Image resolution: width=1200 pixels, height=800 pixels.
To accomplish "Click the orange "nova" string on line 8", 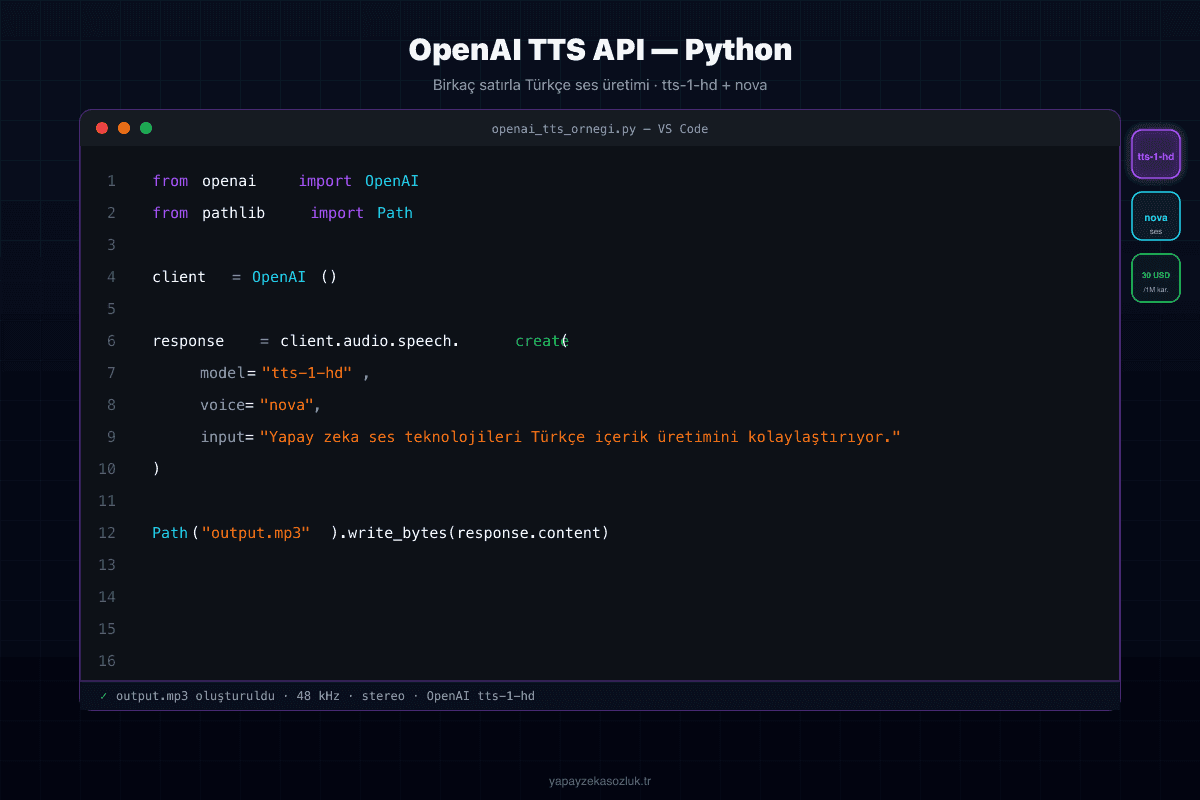I will tap(287, 405).
